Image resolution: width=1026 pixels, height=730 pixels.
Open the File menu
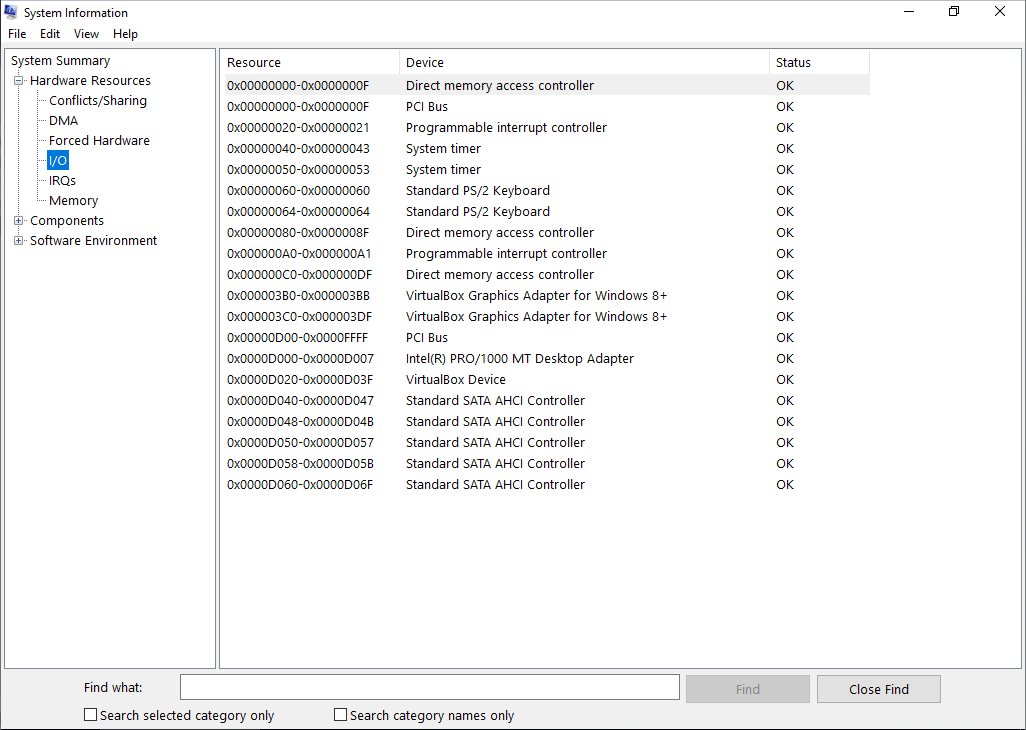point(17,34)
